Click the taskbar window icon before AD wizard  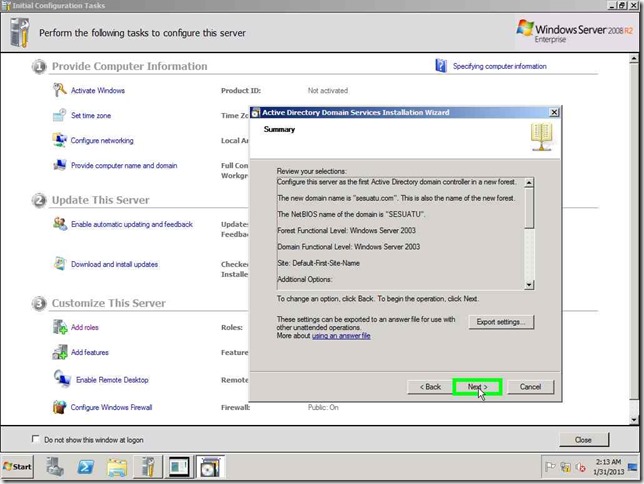[179, 467]
